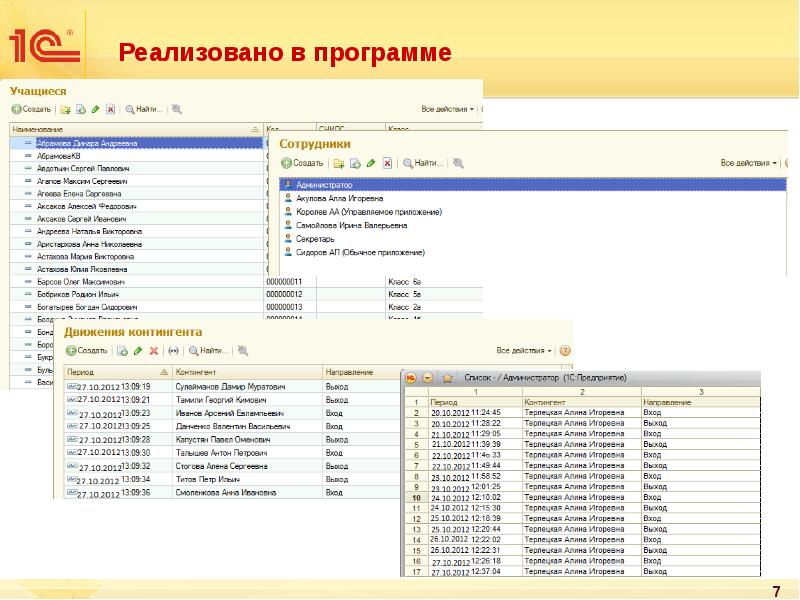Sort by the Наименование column header
This screenshot has height=600, width=800.
click(136, 130)
